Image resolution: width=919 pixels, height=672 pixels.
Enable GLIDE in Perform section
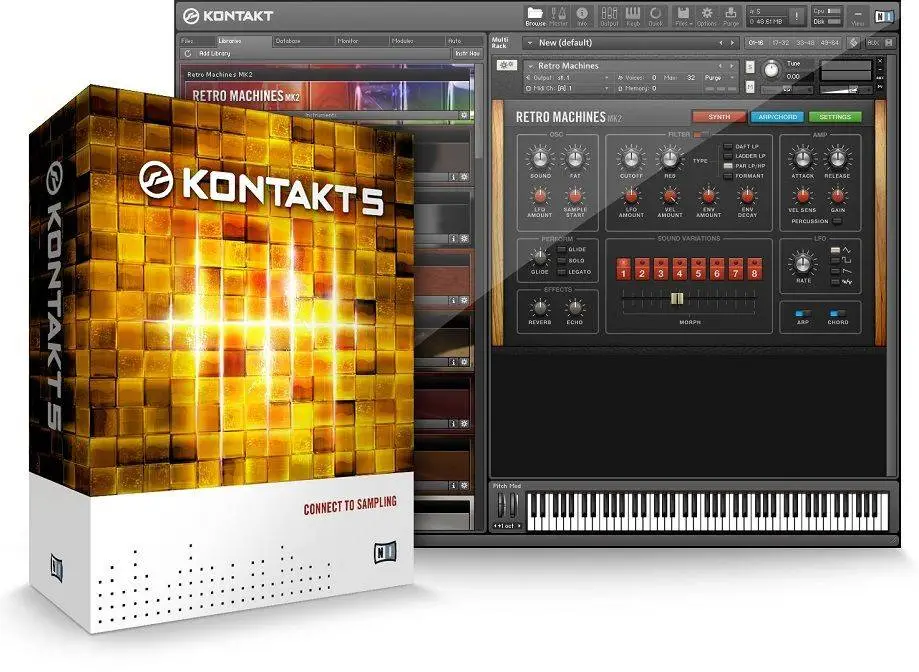coord(561,250)
